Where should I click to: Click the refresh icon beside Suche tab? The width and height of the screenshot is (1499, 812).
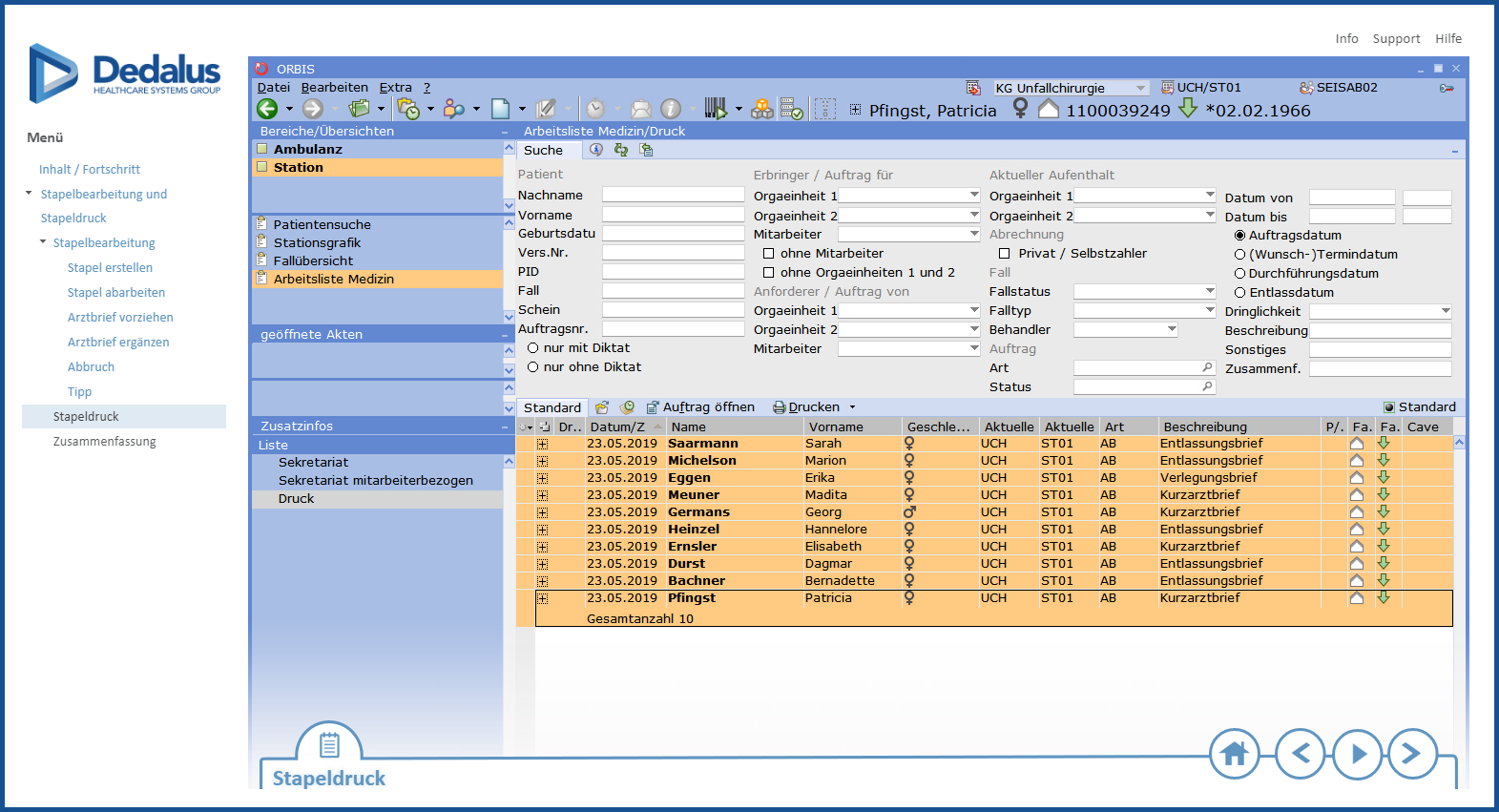point(621,151)
